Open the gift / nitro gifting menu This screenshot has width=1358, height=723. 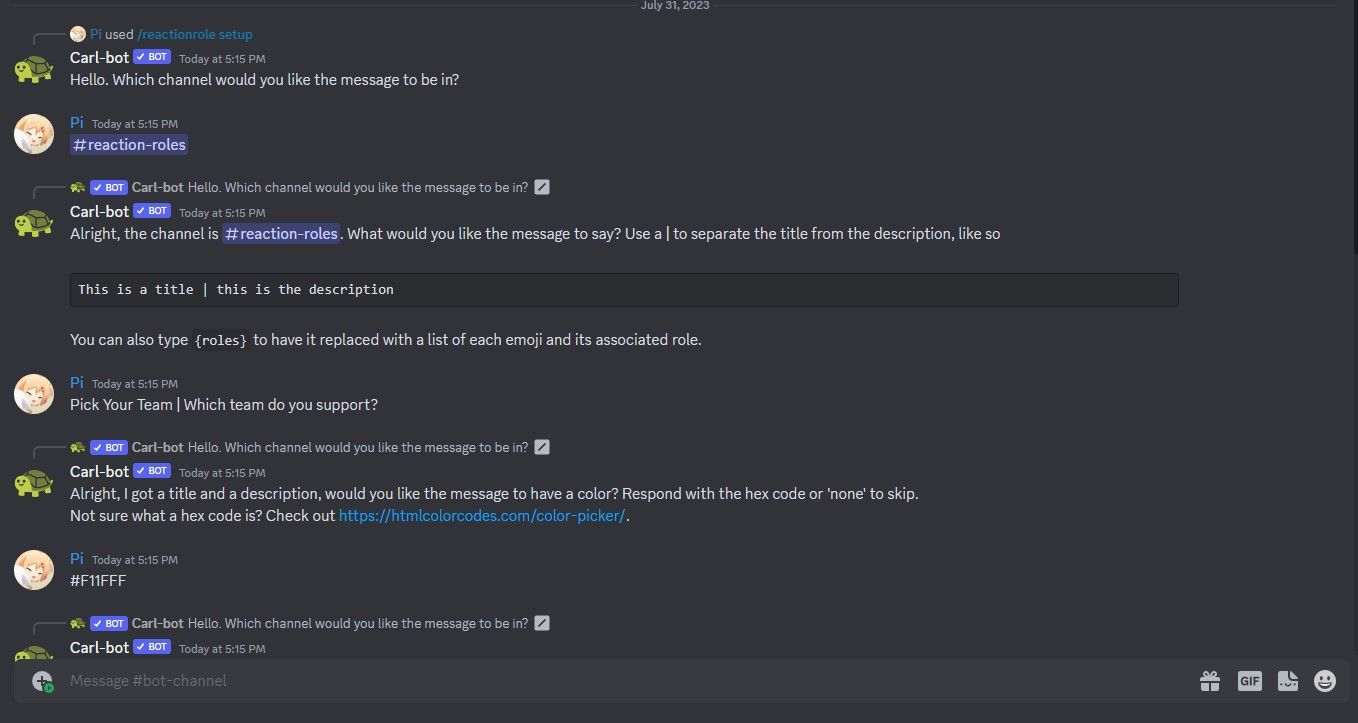pyautogui.click(x=1209, y=681)
